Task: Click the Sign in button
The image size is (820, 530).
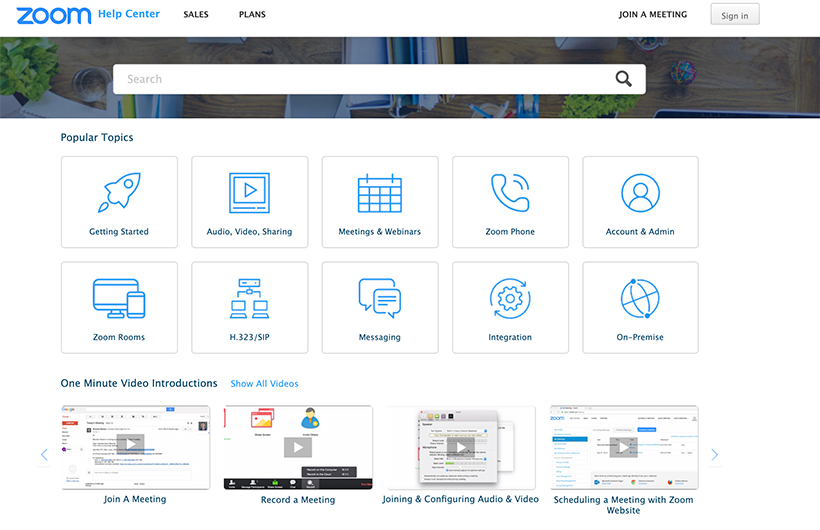Action: tap(735, 15)
